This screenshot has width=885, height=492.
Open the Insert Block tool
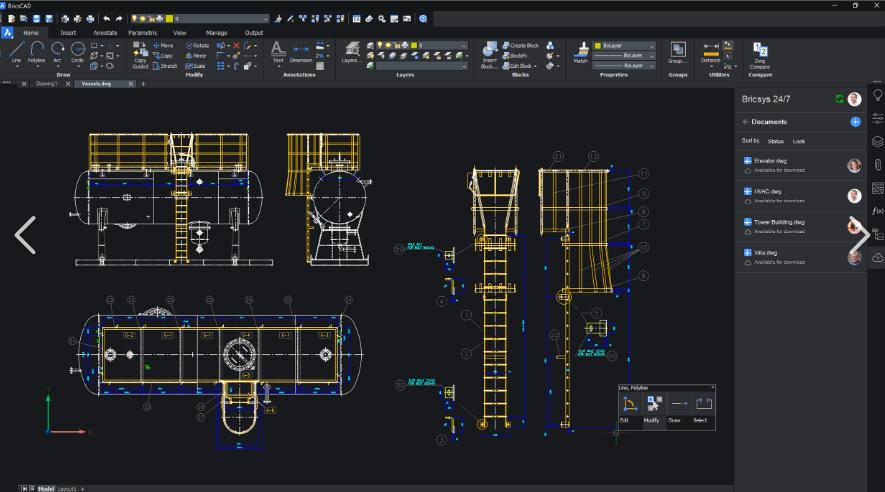[x=490, y=52]
